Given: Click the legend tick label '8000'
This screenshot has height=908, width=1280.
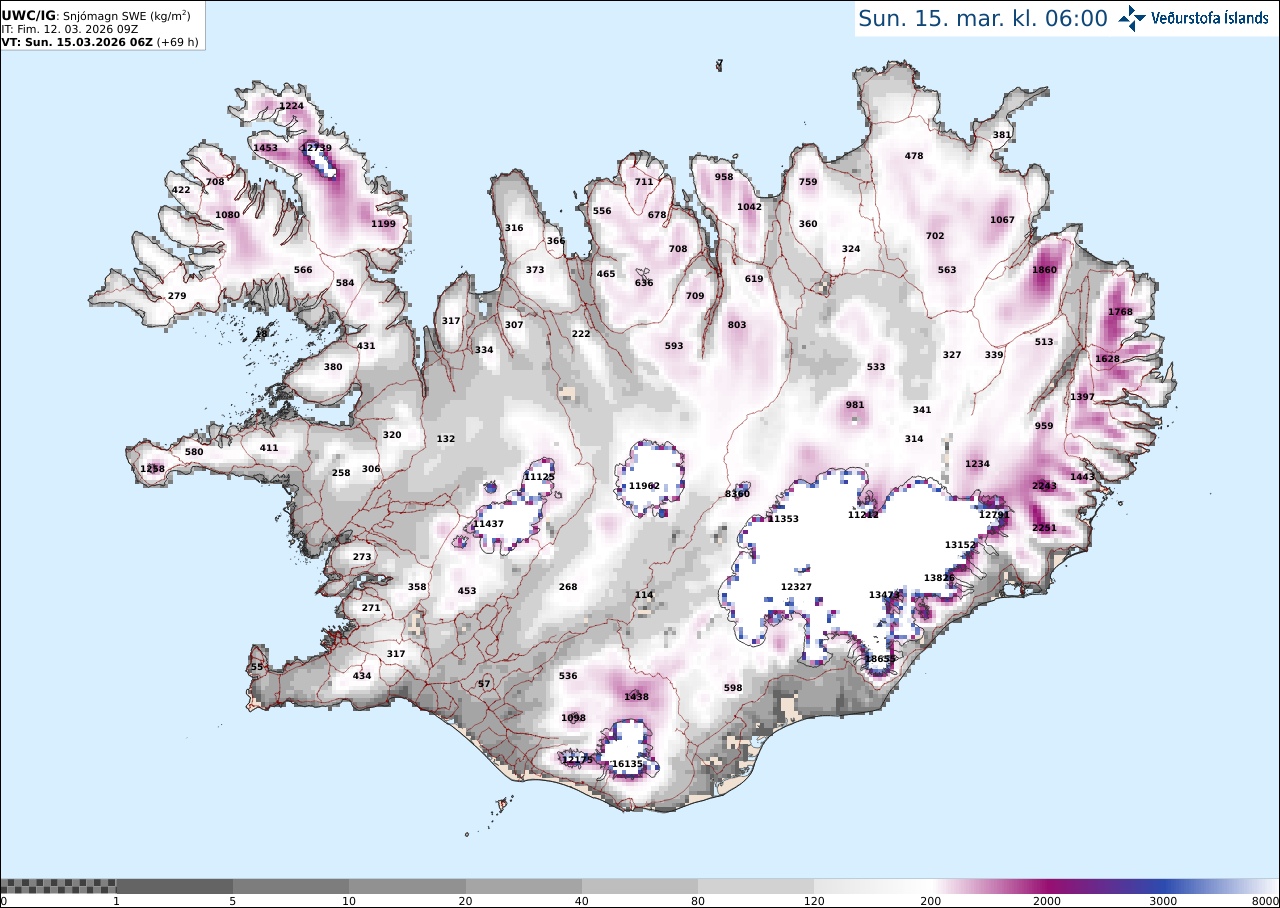Looking at the screenshot, I should click(x=1265, y=901).
